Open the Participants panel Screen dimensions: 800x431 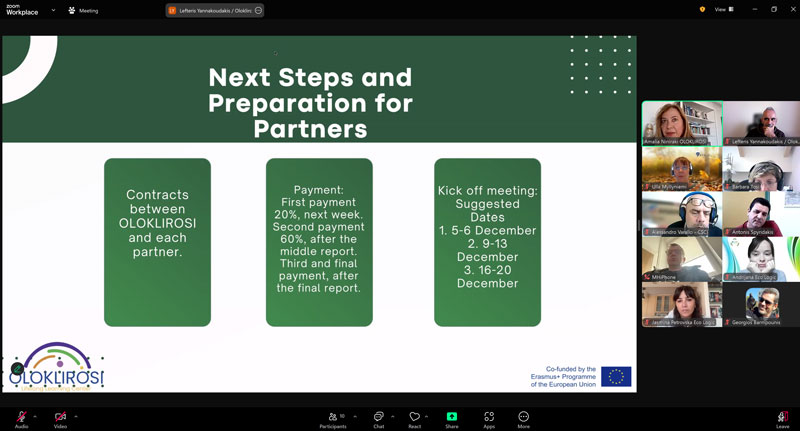click(333, 417)
